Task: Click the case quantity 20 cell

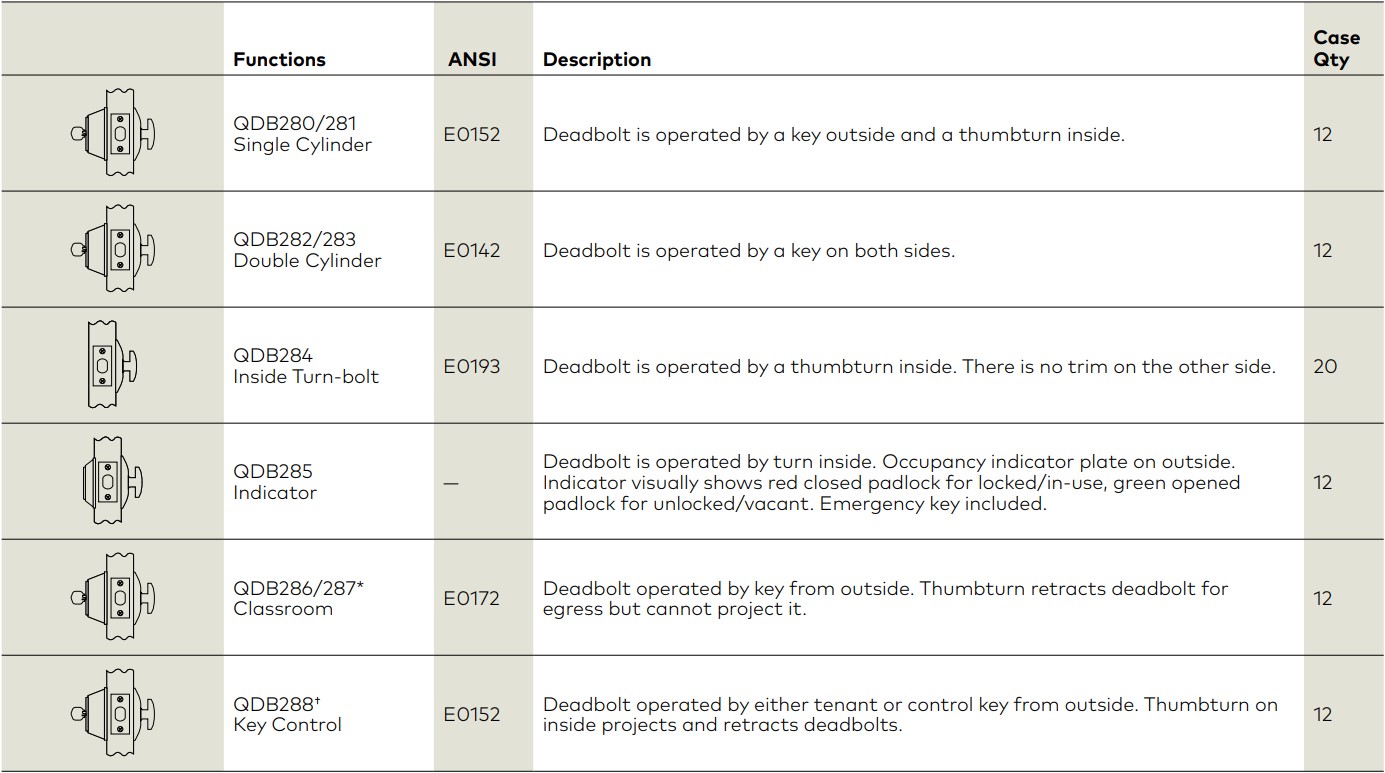Action: pyautogui.click(x=1325, y=366)
